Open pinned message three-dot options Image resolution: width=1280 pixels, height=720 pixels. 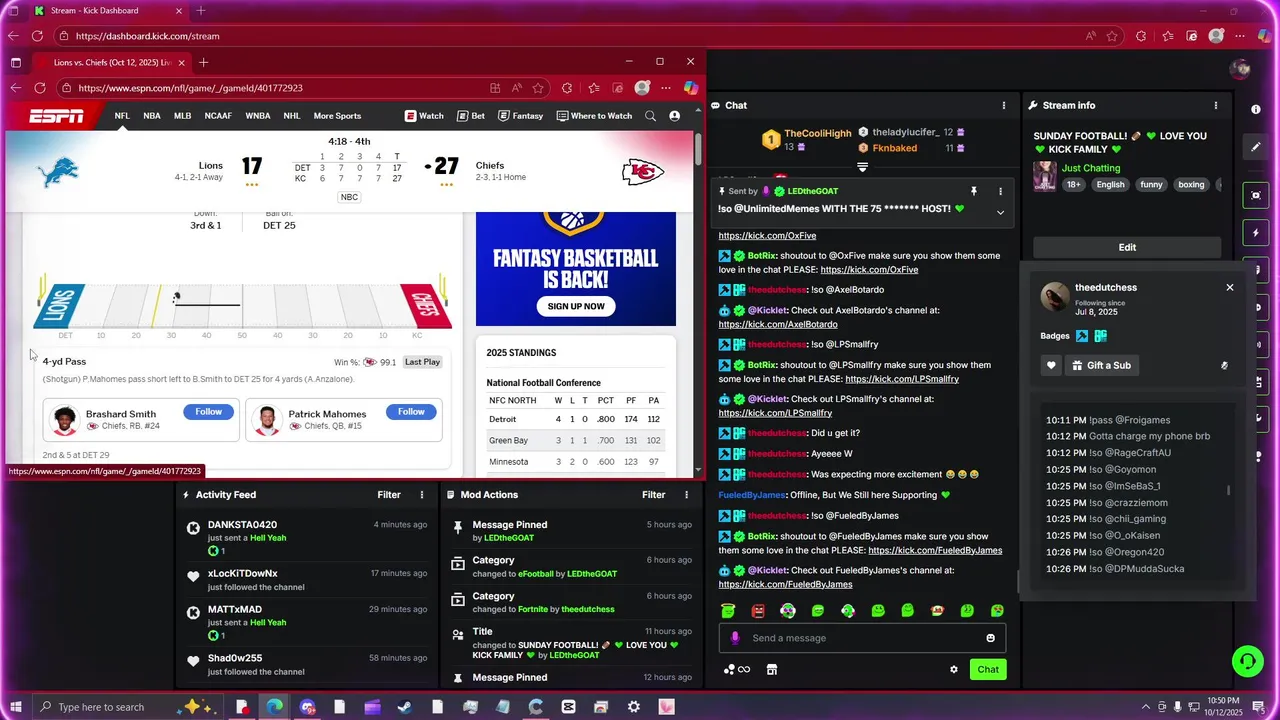pos(1000,191)
